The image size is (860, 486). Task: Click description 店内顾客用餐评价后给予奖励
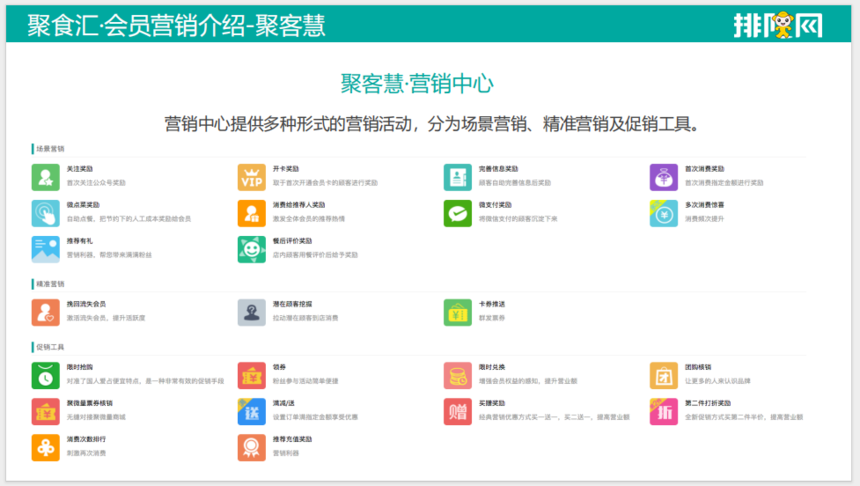[x=315, y=255]
